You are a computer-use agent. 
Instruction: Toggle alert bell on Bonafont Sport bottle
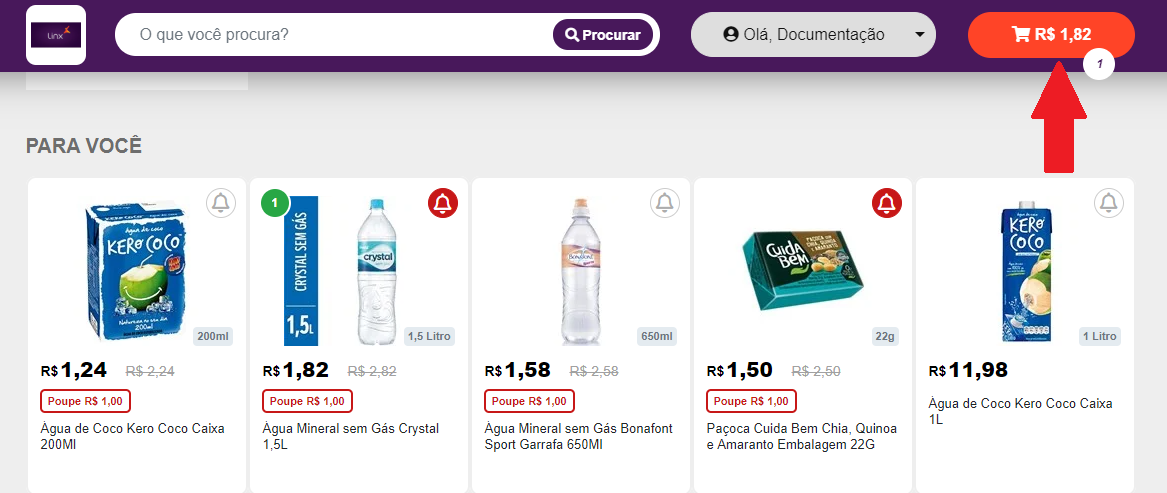(x=665, y=203)
